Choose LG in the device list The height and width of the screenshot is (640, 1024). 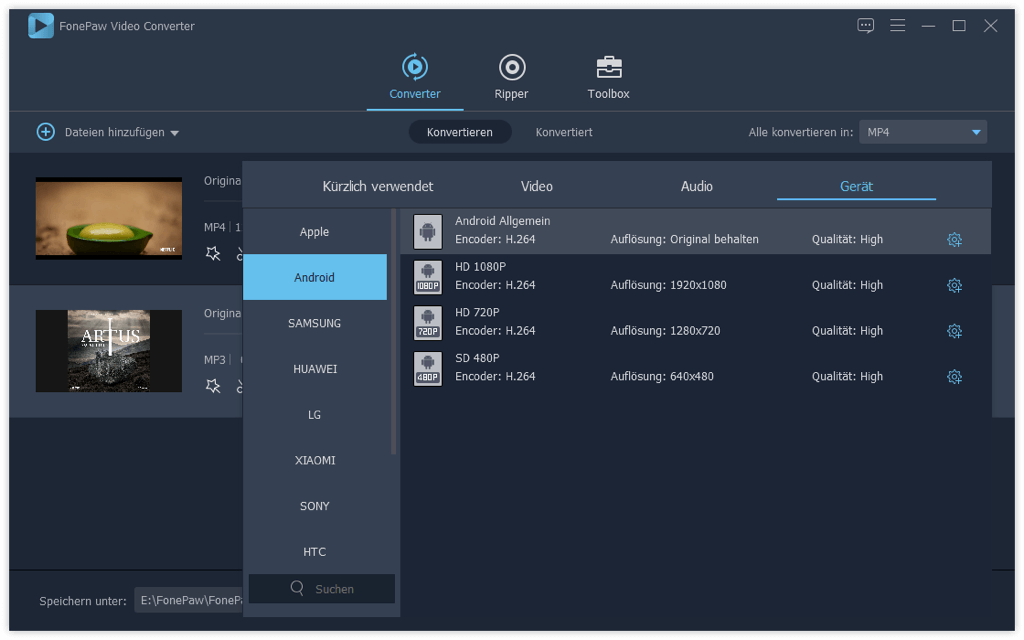pyautogui.click(x=315, y=415)
